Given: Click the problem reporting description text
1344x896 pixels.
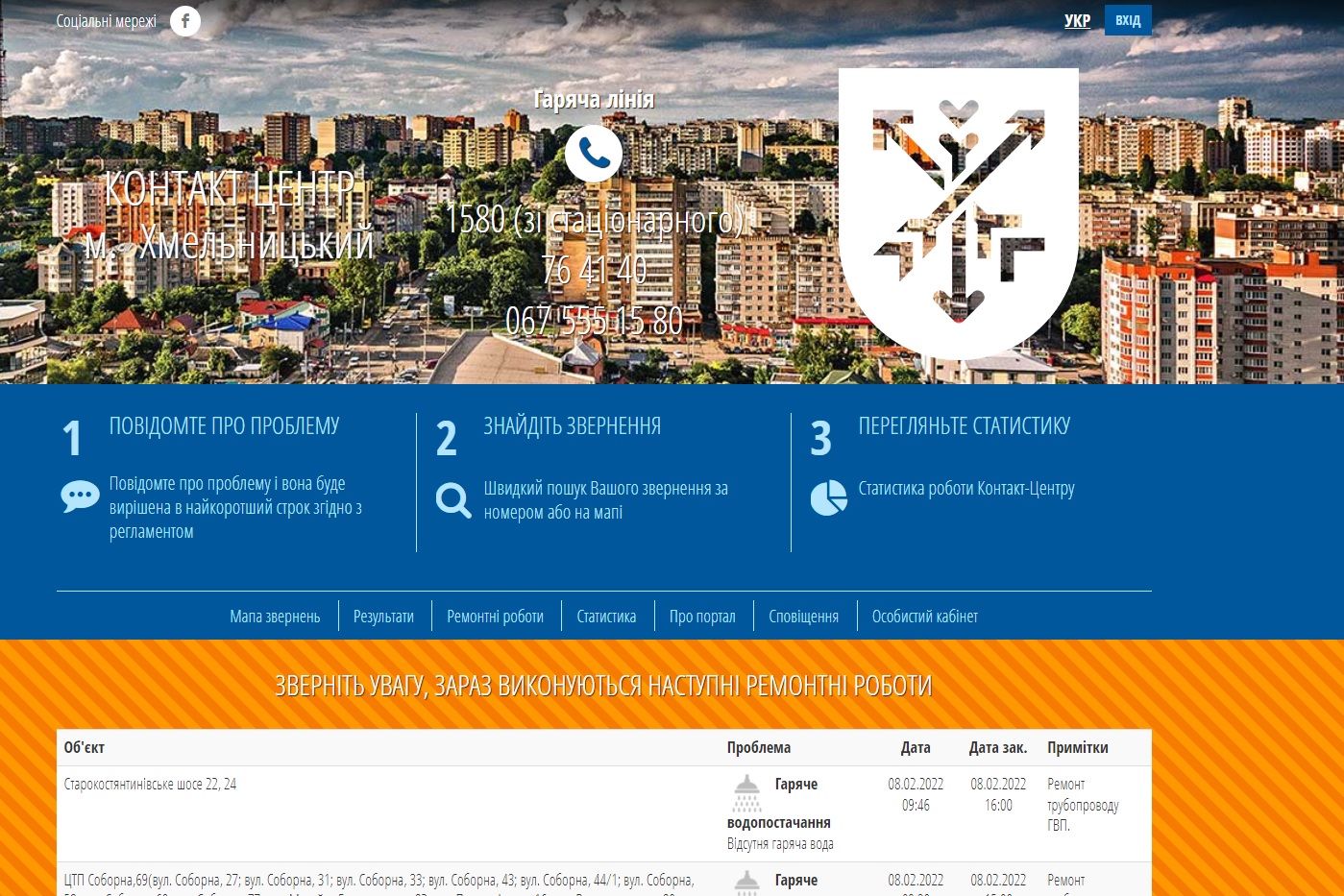Looking at the screenshot, I should tap(235, 507).
